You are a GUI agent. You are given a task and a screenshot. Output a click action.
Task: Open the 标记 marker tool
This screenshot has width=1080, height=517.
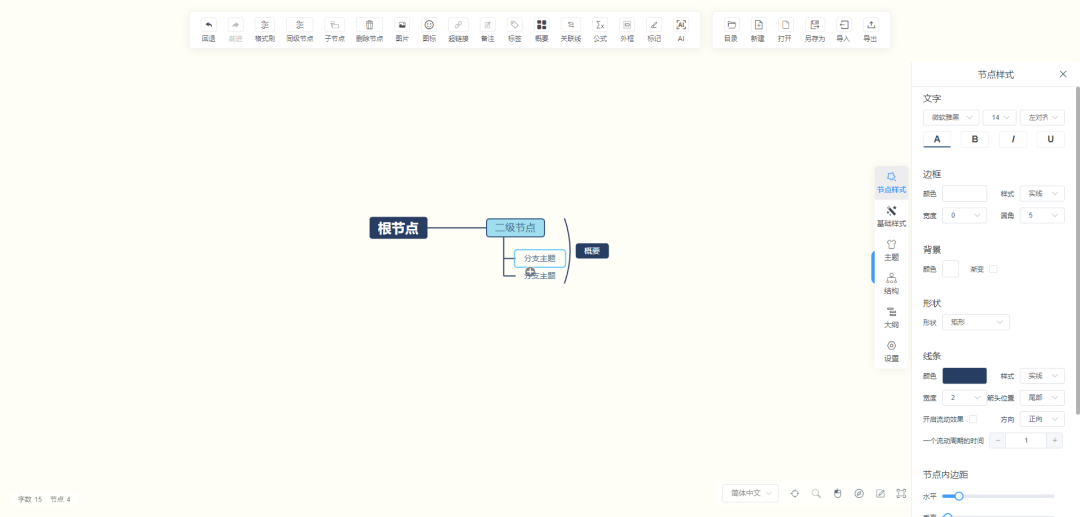[x=654, y=25]
